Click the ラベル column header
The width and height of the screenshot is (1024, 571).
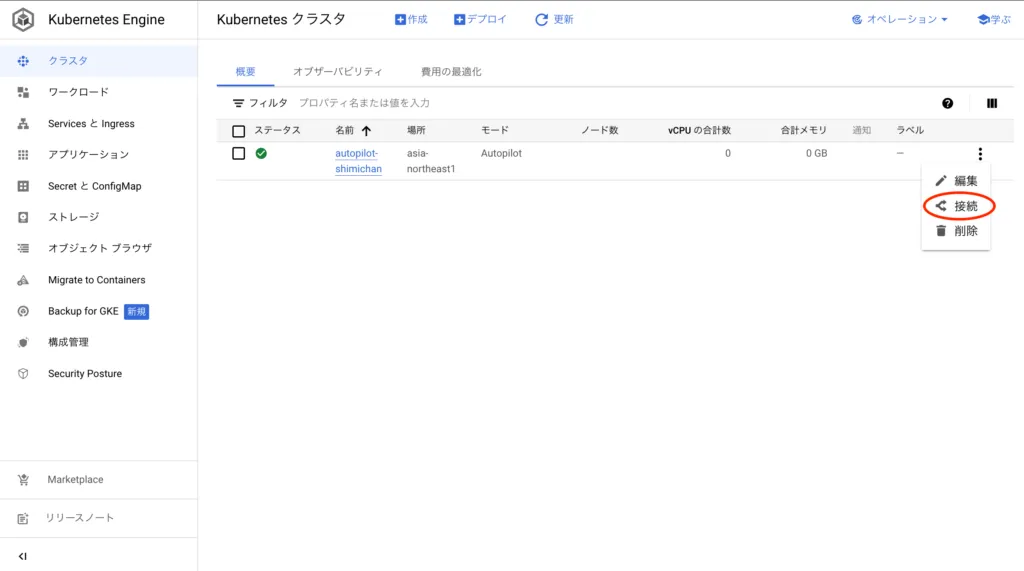pos(910,131)
